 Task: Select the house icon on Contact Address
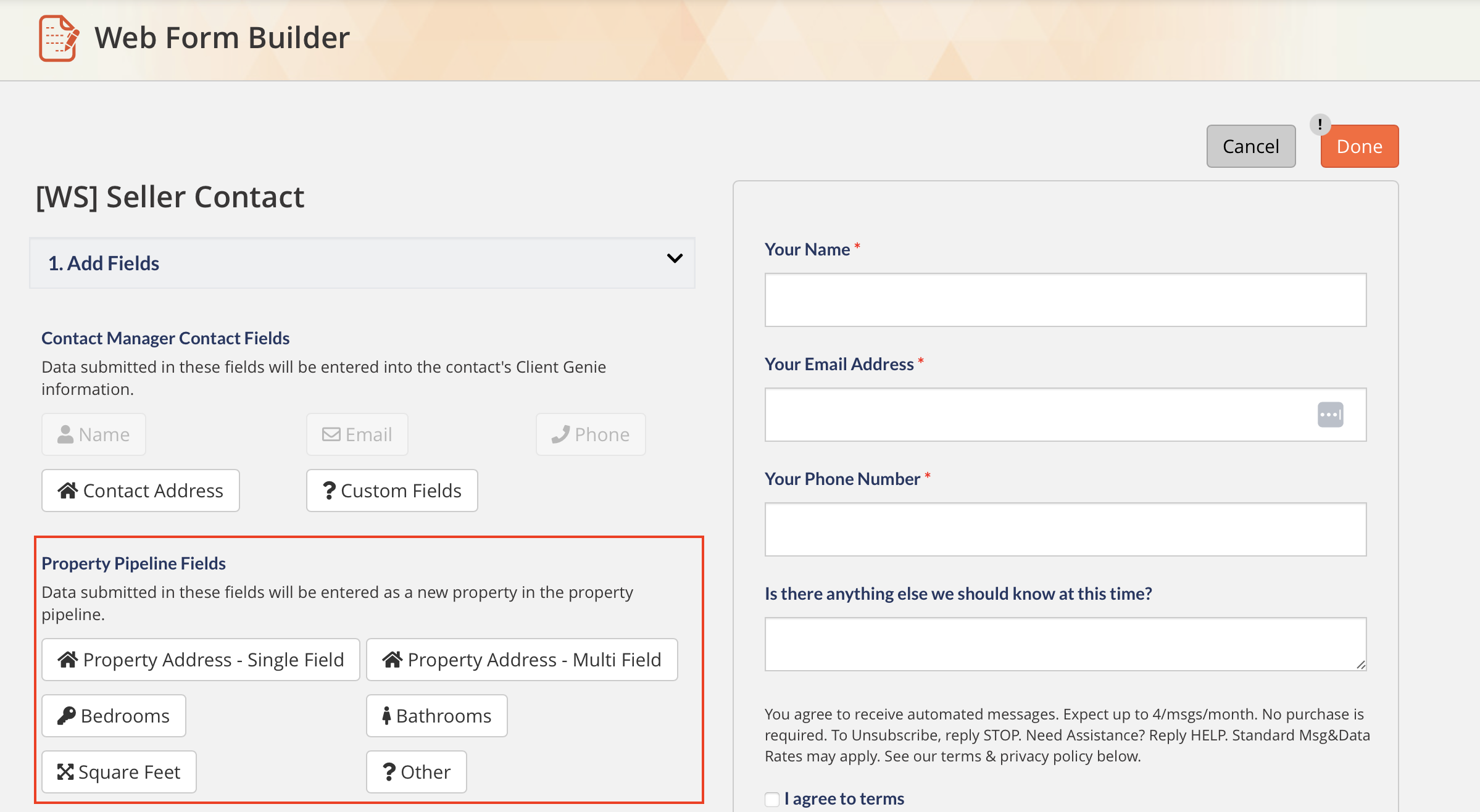click(69, 490)
